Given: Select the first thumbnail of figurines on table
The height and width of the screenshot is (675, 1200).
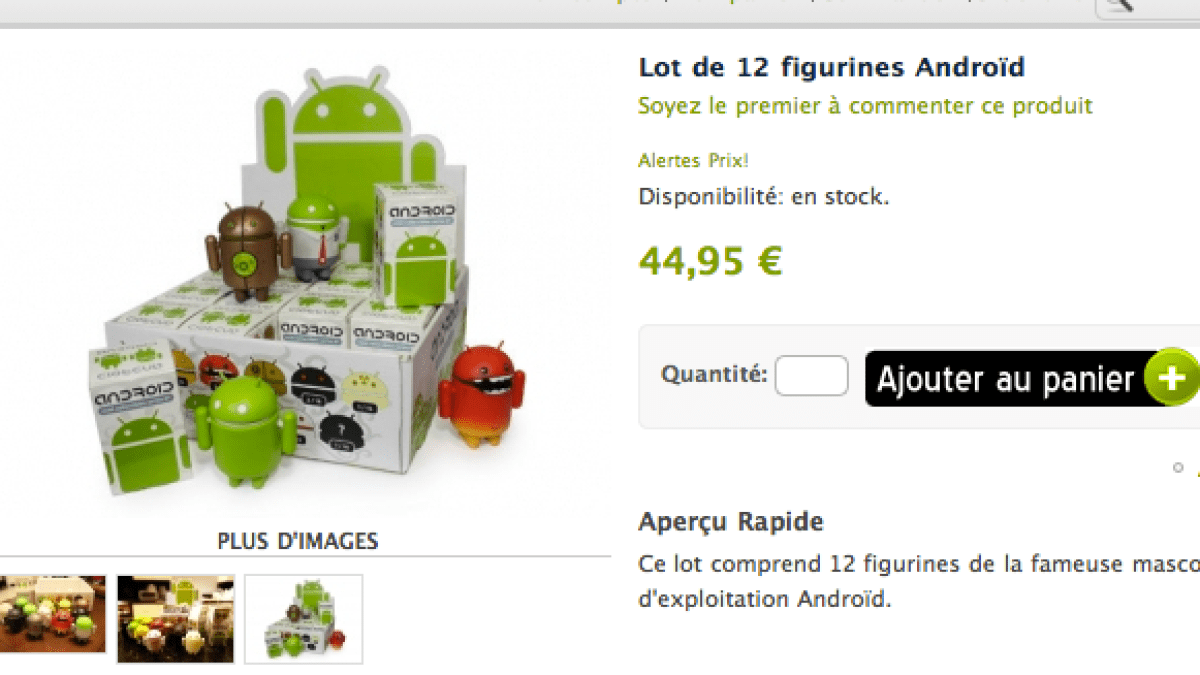Looking at the screenshot, I should tap(53, 613).
